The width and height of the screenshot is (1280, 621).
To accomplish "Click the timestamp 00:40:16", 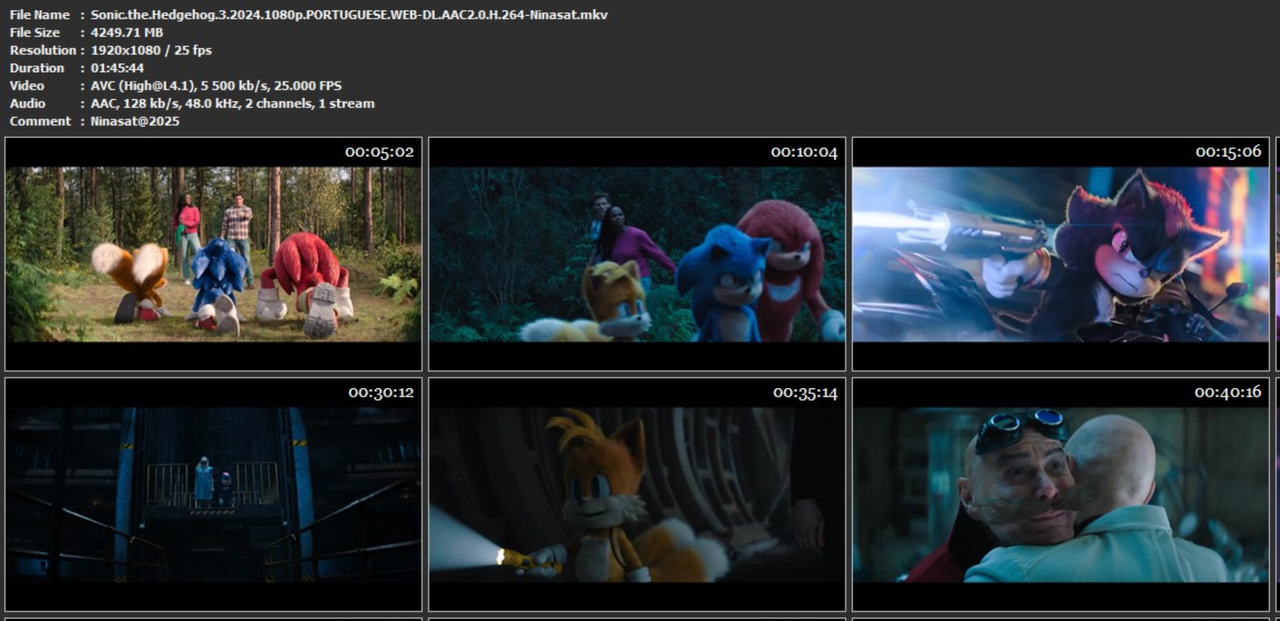I will [1228, 392].
